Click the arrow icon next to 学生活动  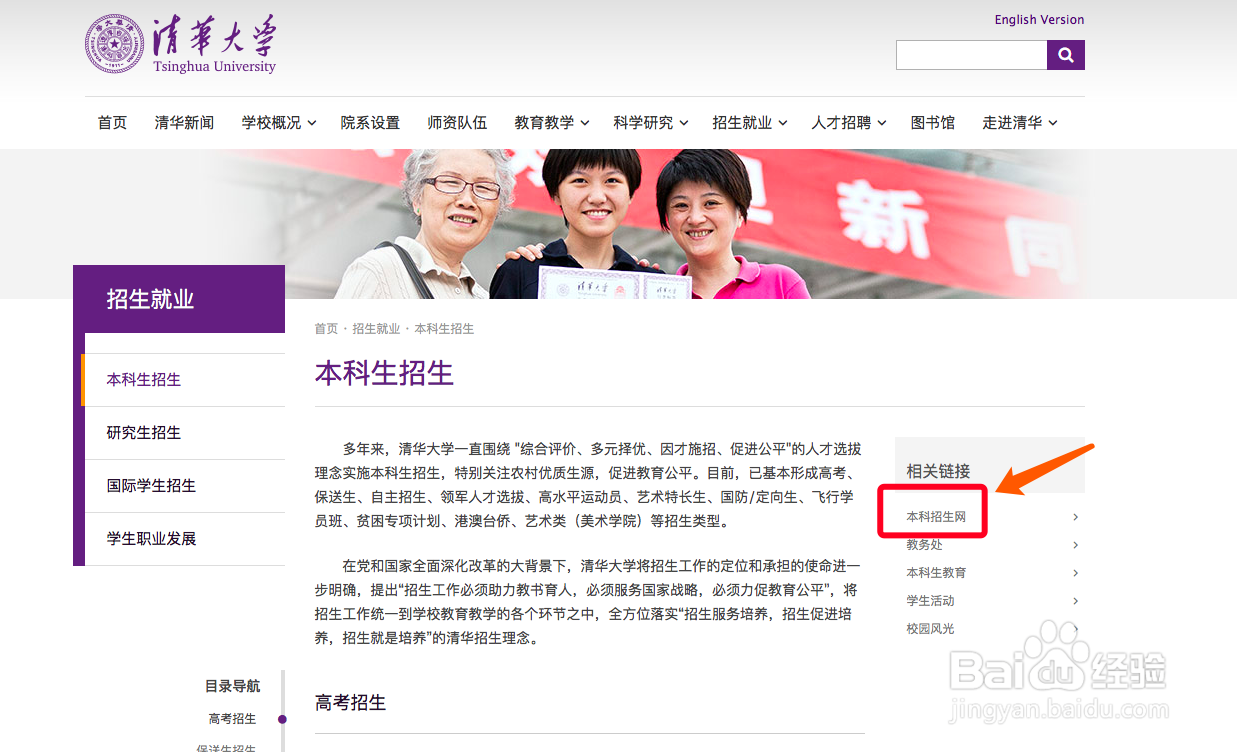[x=1075, y=601]
